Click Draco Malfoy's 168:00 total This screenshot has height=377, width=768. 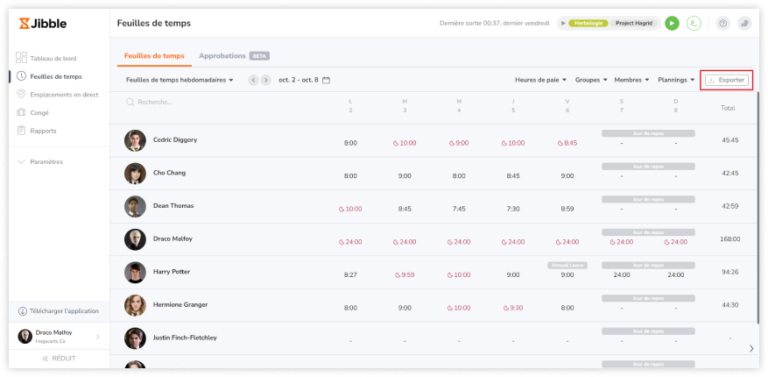pyautogui.click(x=730, y=239)
